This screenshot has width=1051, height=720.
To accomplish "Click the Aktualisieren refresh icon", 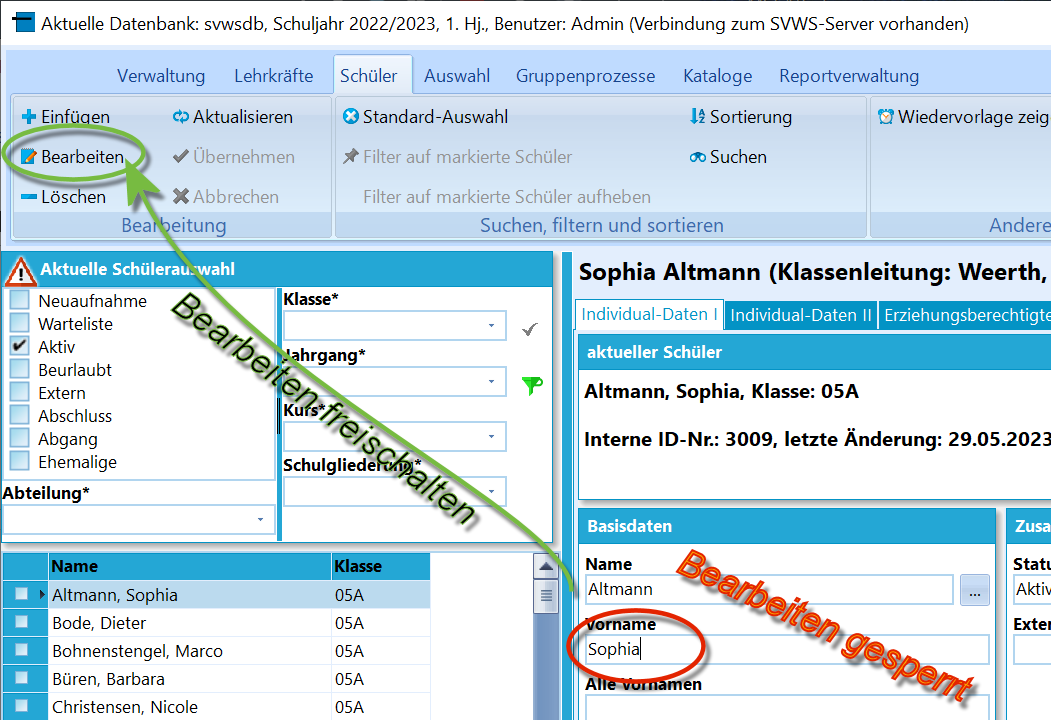I will [180, 117].
